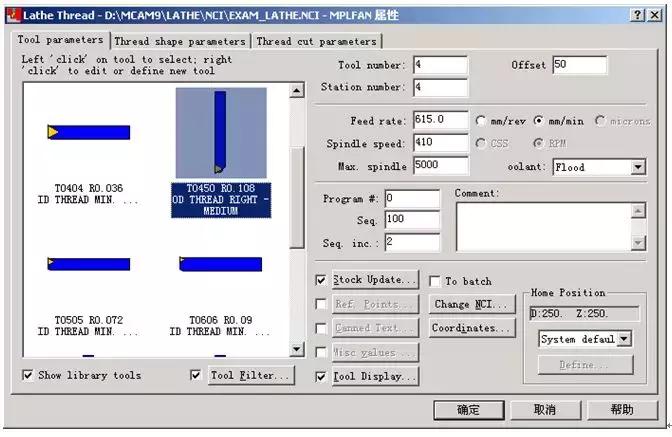The image size is (672, 437).
Task: Cancel with the 取消 button
Action: (545, 410)
